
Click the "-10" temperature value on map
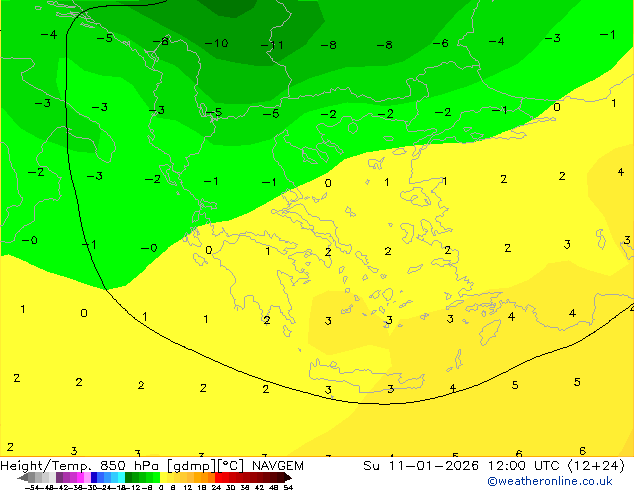tap(216, 43)
